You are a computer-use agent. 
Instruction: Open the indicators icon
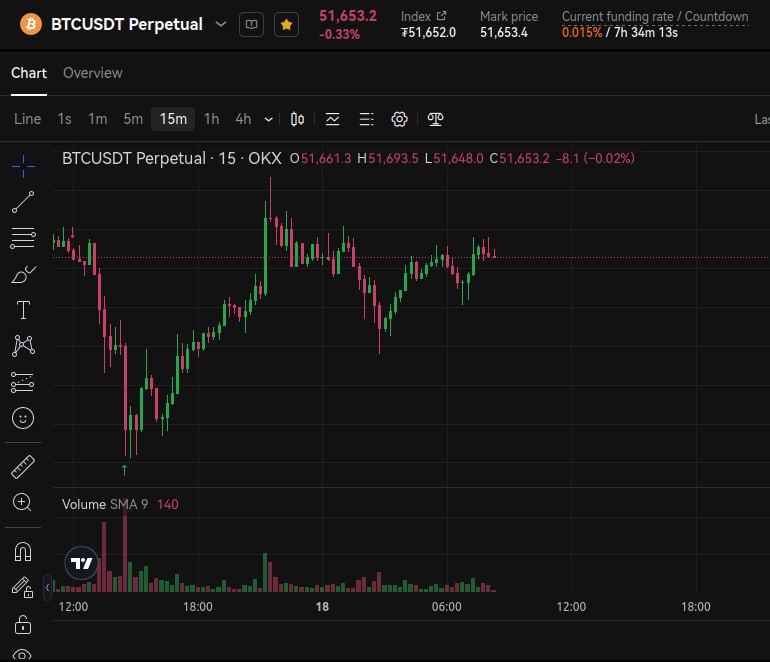click(x=332, y=119)
